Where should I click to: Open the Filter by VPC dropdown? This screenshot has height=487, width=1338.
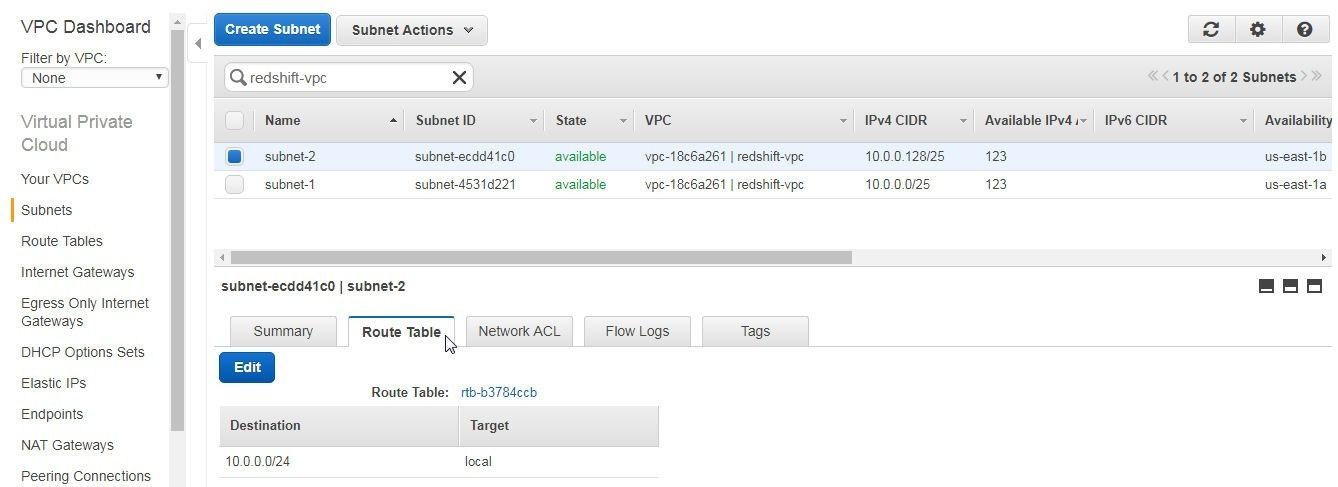click(95, 77)
